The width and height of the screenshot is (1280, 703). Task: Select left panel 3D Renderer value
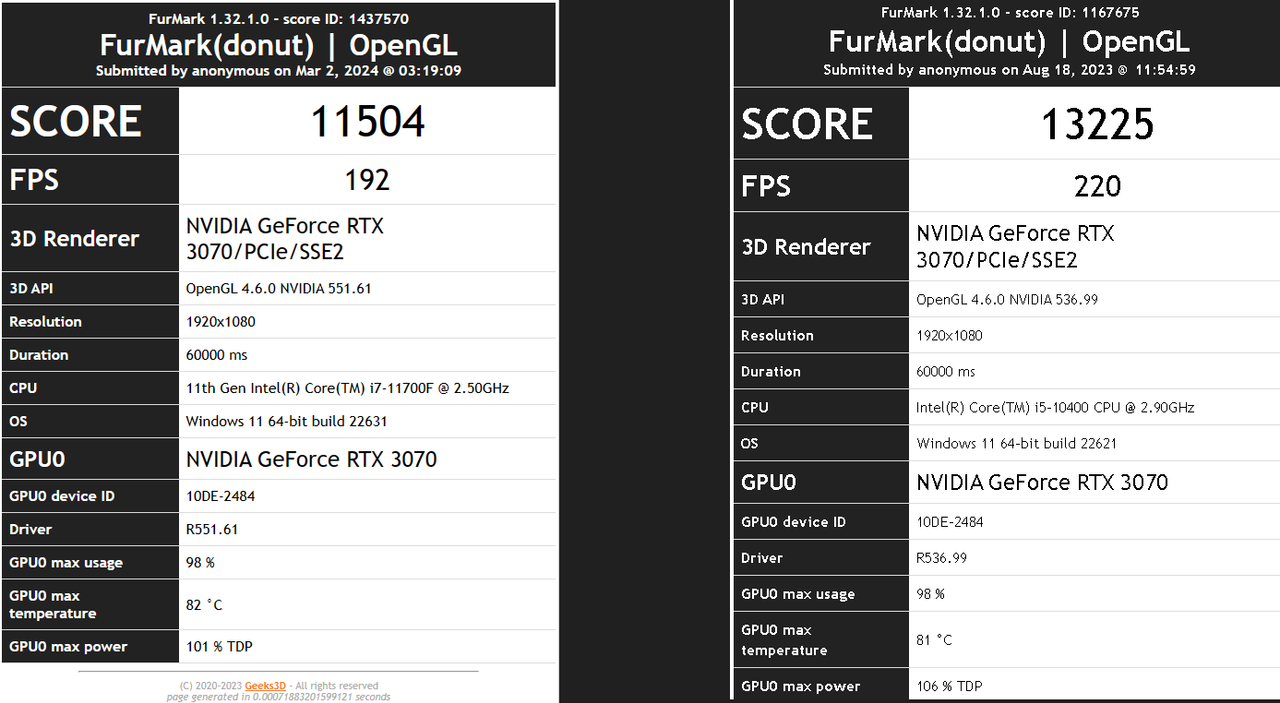(x=285, y=239)
